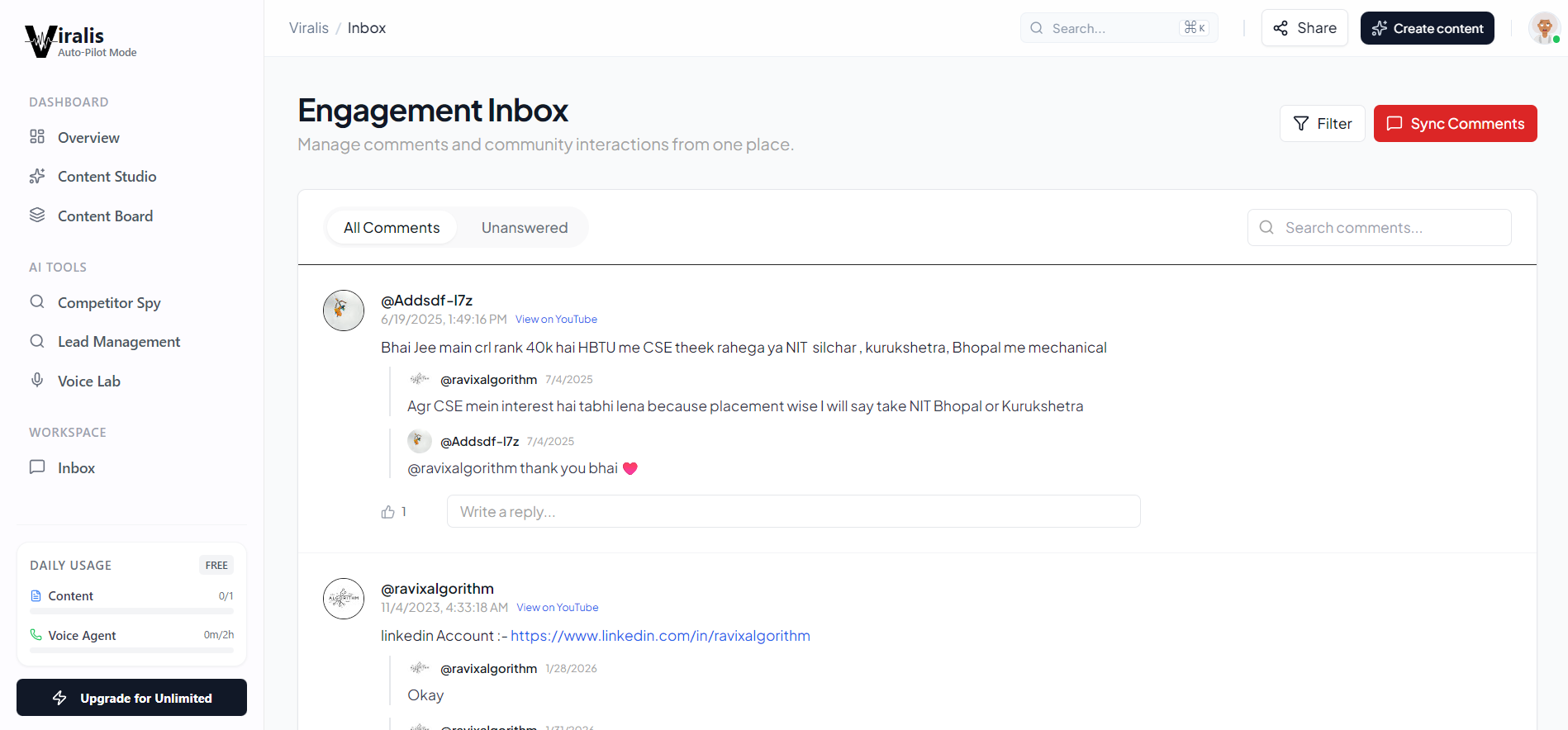1568x730 pixels.
Task: Open the Inbox message icon in sidebar
Action: pyautogui.click(x=37, y=467)
